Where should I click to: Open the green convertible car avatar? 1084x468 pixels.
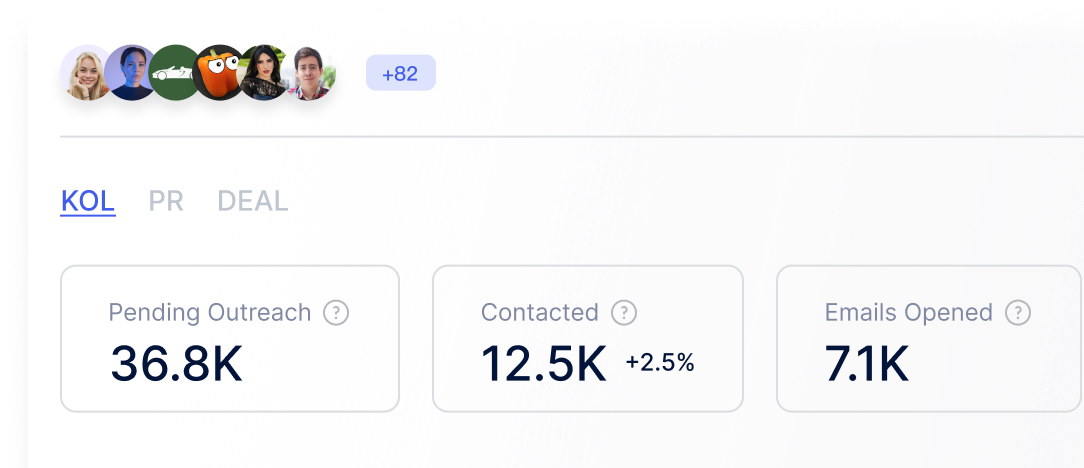pos(173,73)
